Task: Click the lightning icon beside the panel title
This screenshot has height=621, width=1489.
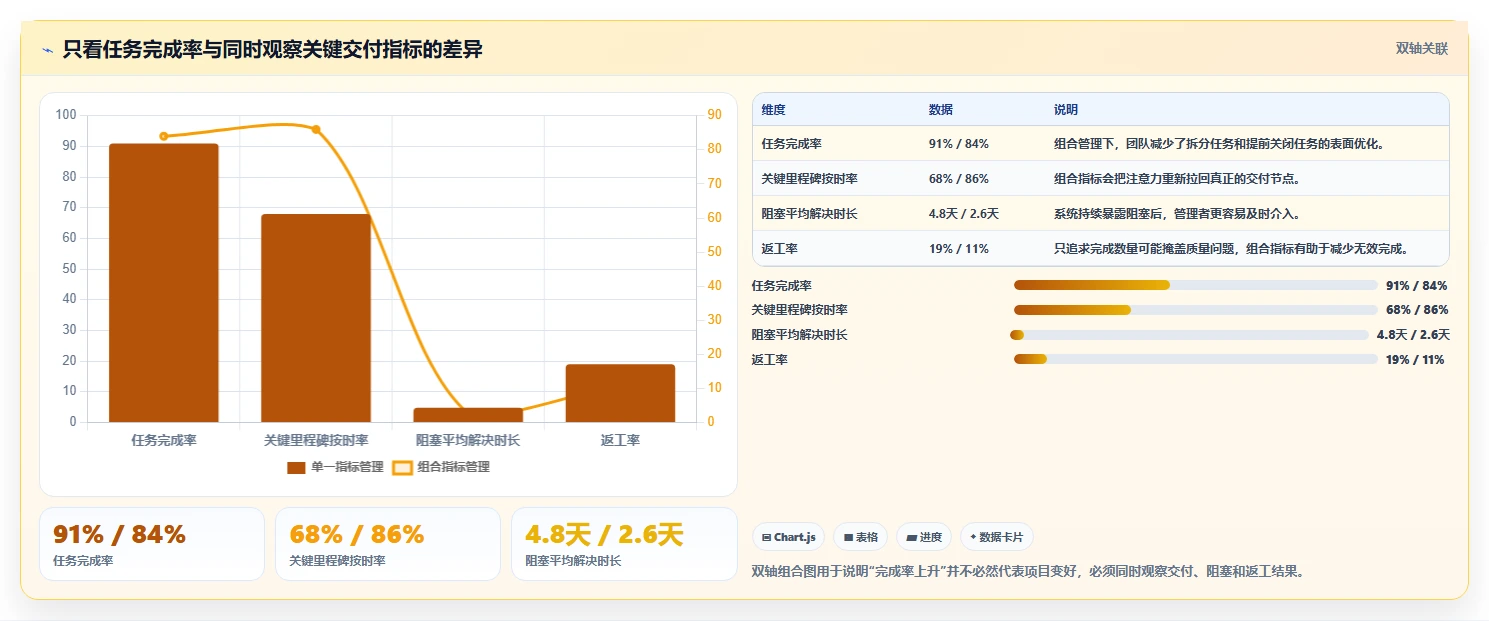Action: coord(47,50)
